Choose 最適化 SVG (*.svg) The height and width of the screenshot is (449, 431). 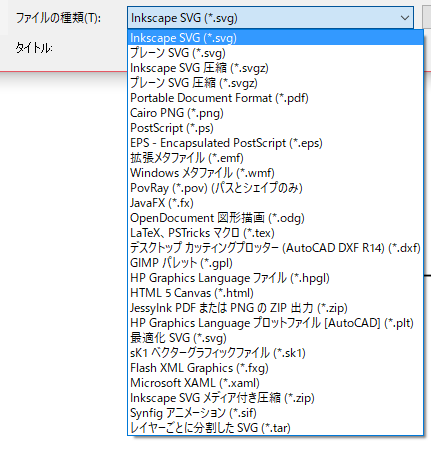pyautogui.click(x=275, y=338)
